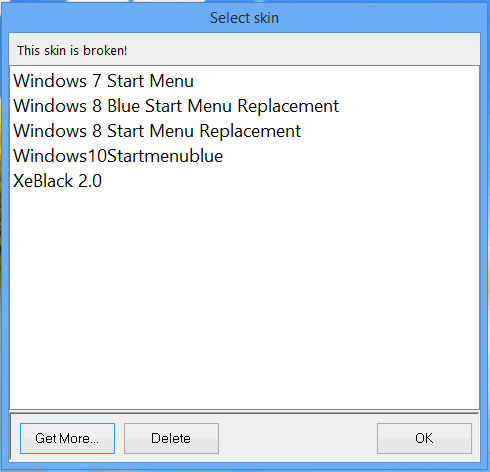The width and height of the screenshot is (490, 472).
Task: Click blank row space right of Windows 7 Start Menu
Action: (x=337, y=81)
